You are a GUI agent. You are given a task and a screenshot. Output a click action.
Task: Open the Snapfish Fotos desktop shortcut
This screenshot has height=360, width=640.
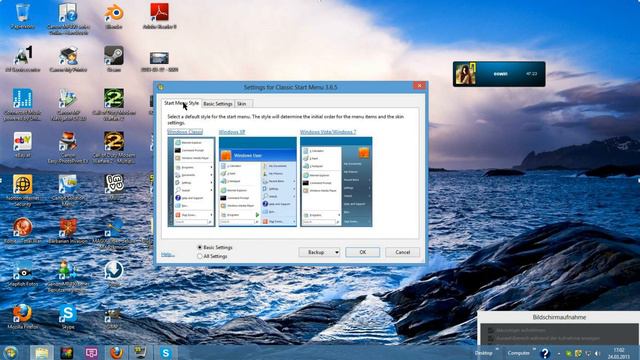pyautogui.click(x=22, y=273)
